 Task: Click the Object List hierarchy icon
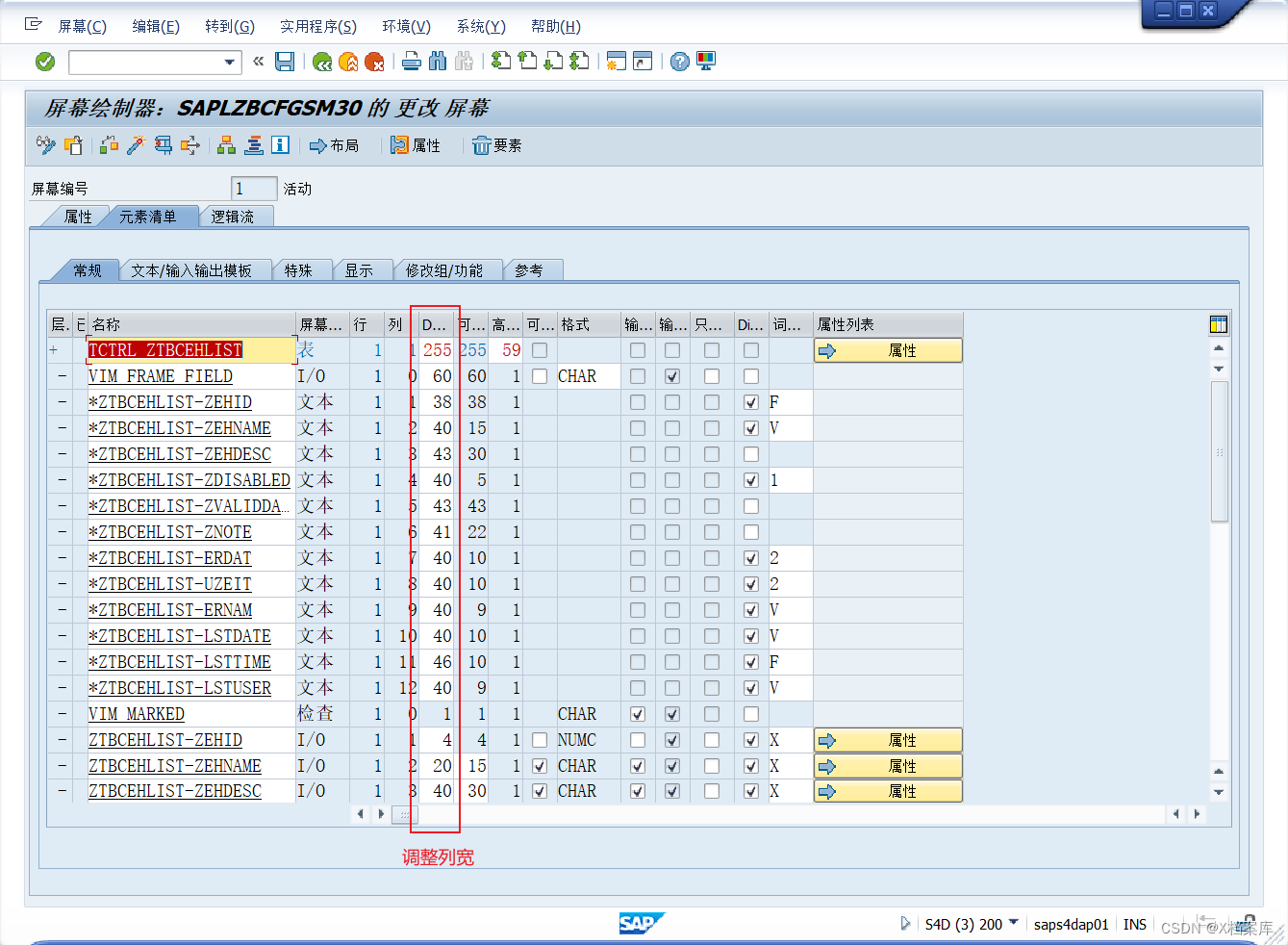click(x=227, y=145)
